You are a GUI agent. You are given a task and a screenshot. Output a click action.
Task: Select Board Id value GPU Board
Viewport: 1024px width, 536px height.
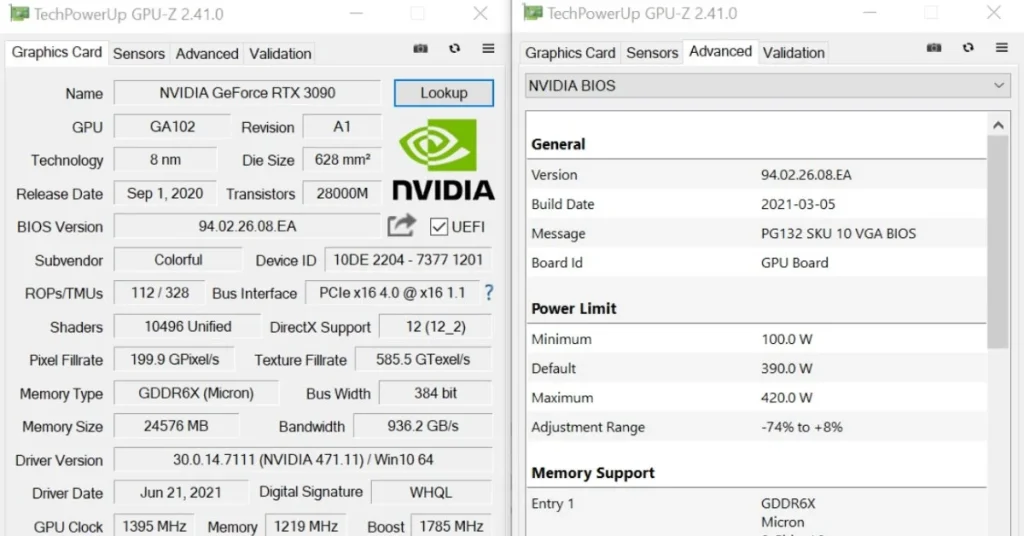click(794, 262)
